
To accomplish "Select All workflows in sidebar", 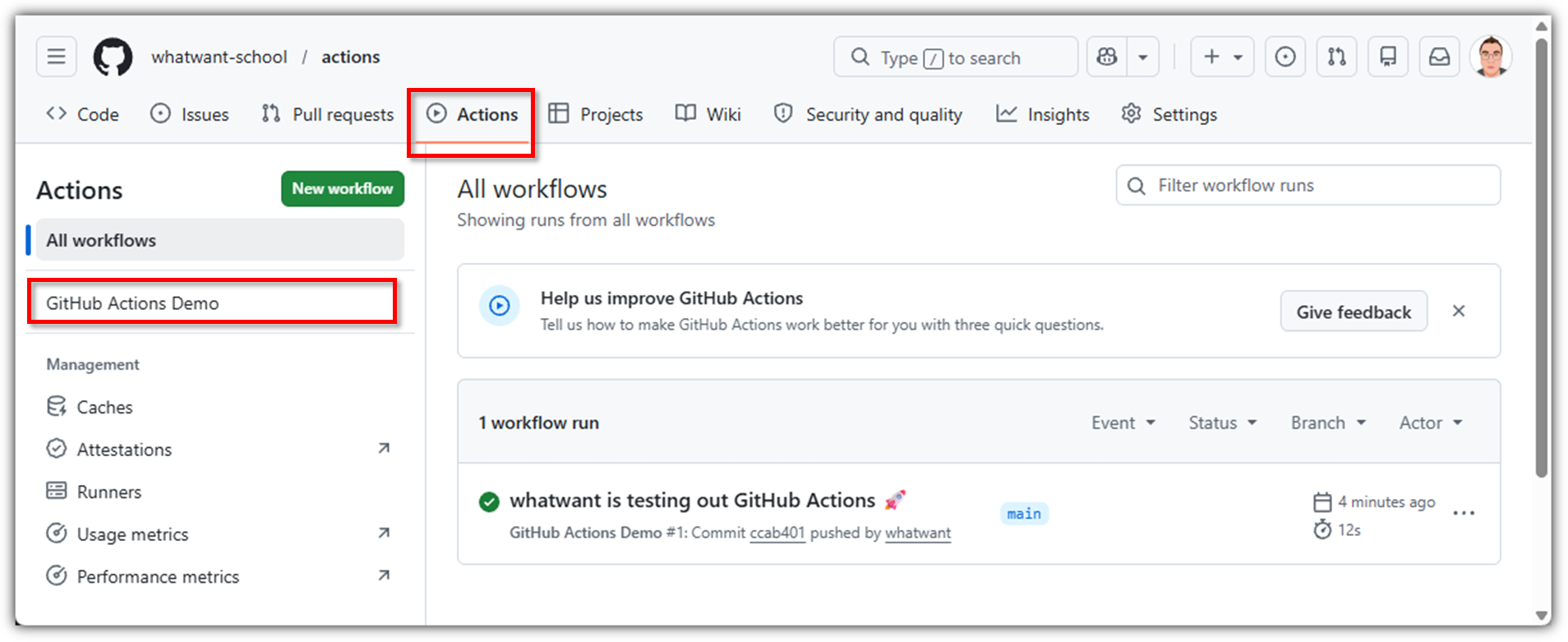I will click(x=220, y=240).
